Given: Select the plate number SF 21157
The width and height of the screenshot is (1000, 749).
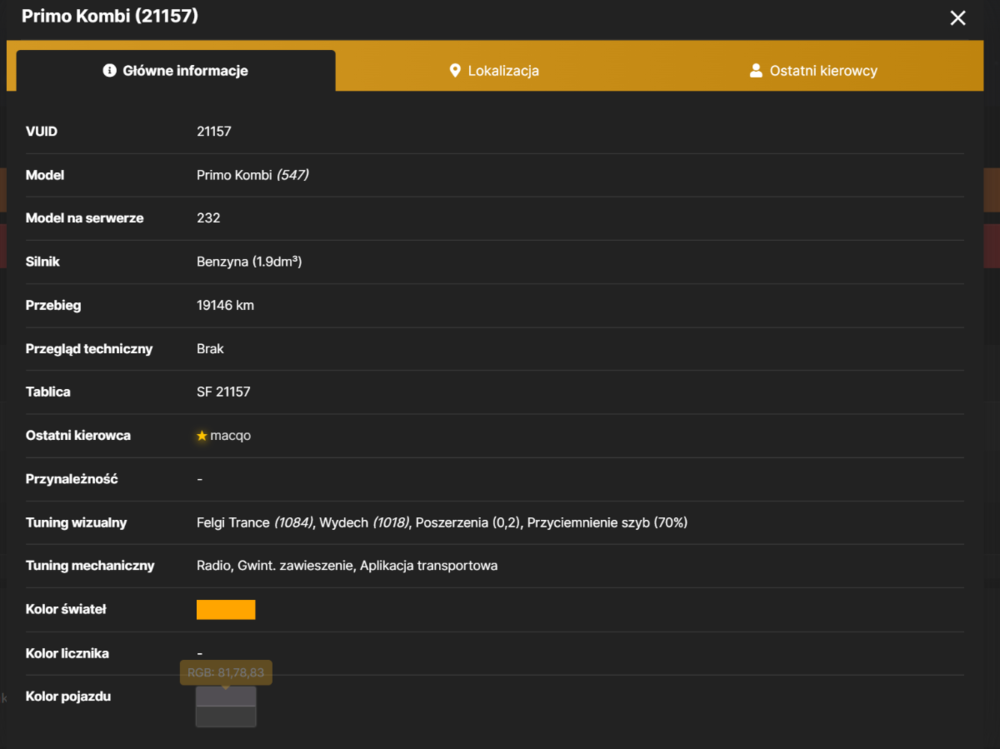Looking at the screenshot, I should click(223, 392).
